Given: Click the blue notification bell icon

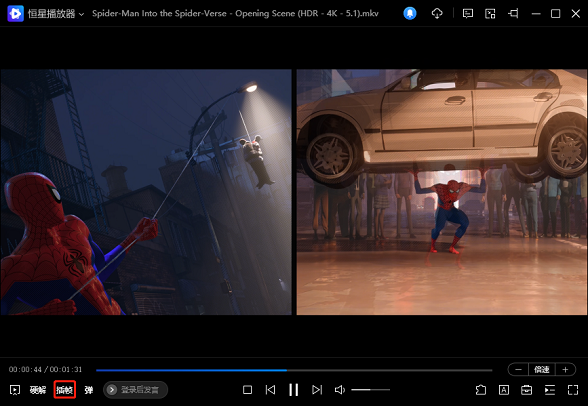Looking at the screenshot, I should 410,13.
